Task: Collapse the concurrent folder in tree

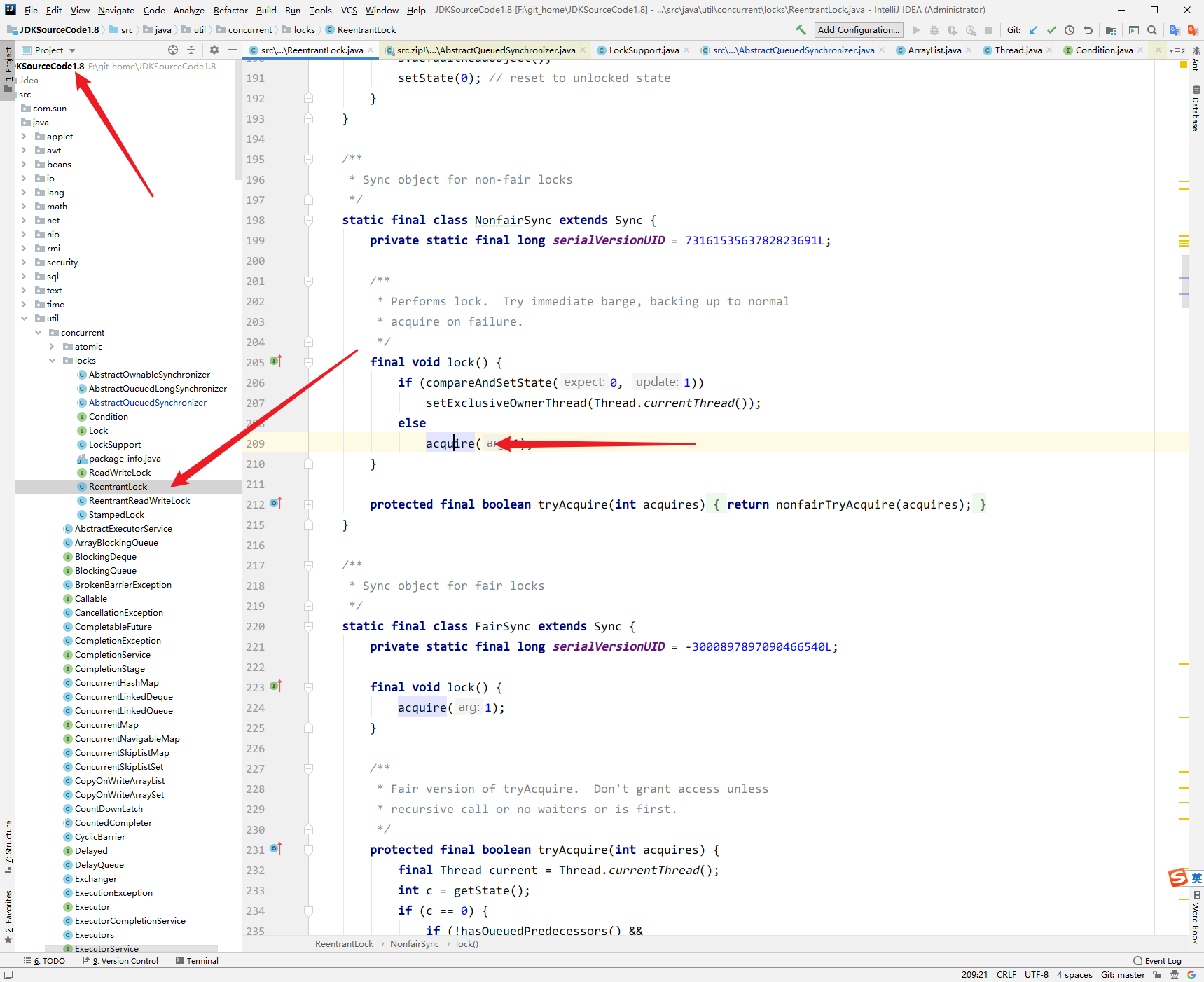Action: click(x=38, y=333)
